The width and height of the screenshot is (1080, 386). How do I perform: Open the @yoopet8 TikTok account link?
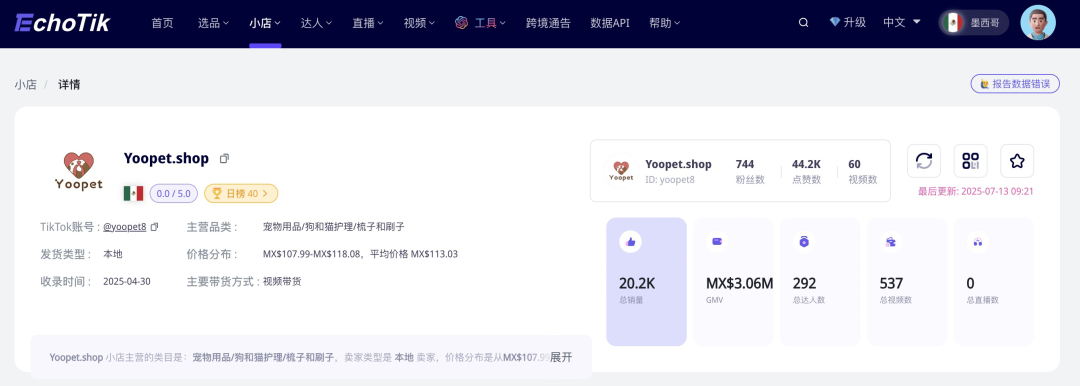tap(124, 226)
